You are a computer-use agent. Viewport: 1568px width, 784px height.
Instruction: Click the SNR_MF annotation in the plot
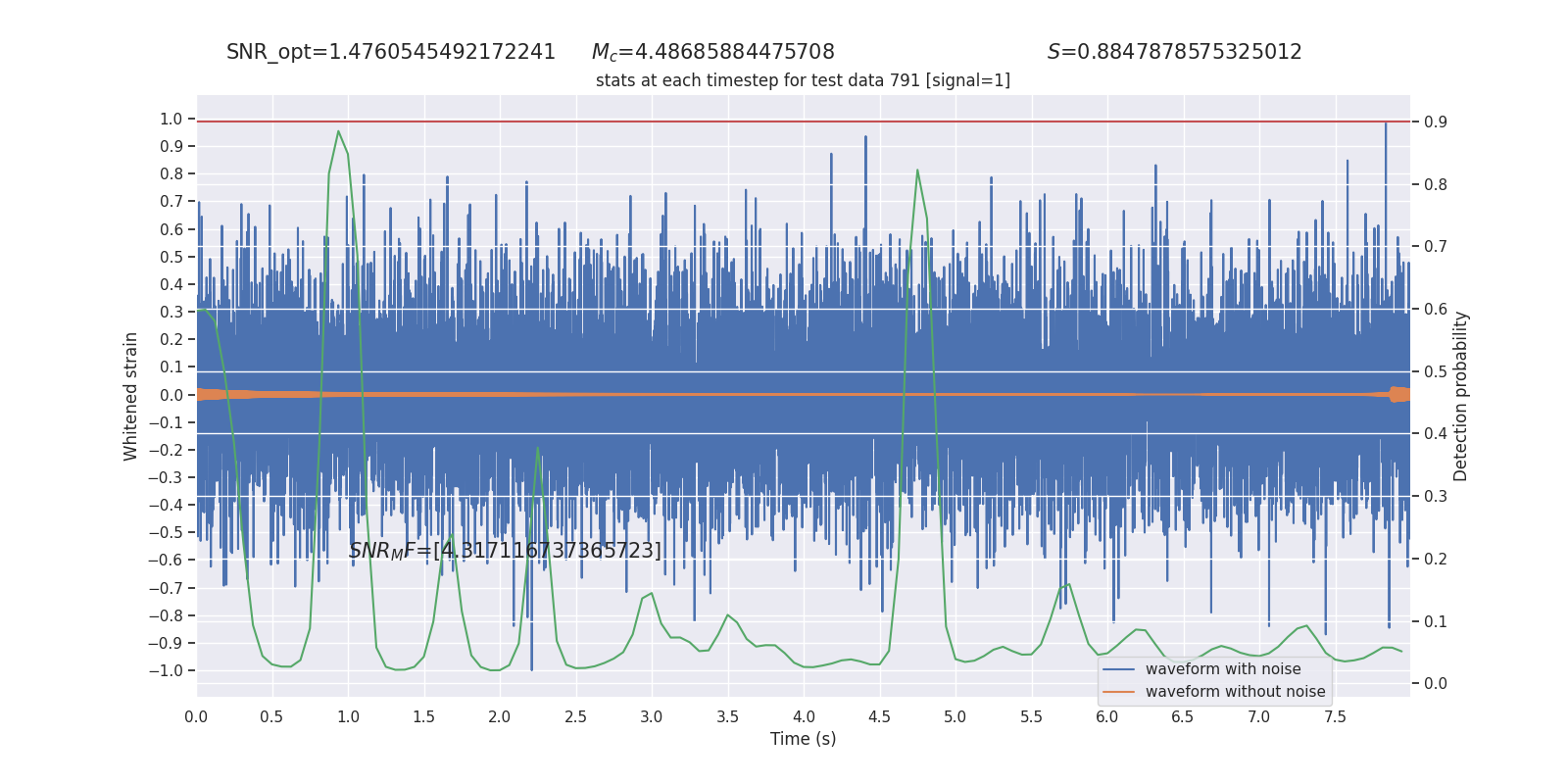tap(505, 551)
